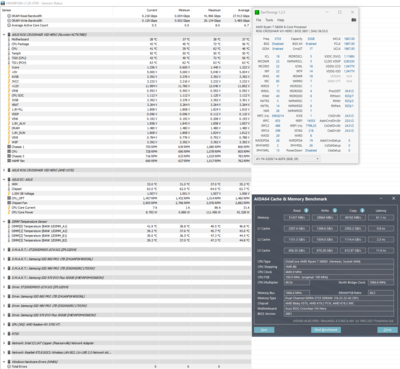Click the Read column info icon
The image size is (400, 369).
(x=306, y=210)
